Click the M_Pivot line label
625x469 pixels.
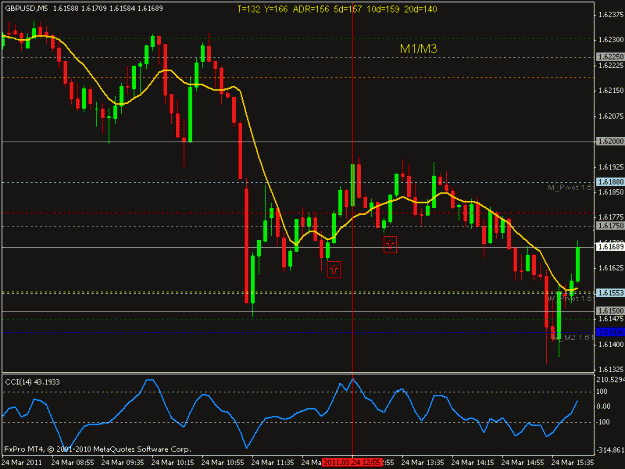570,187
